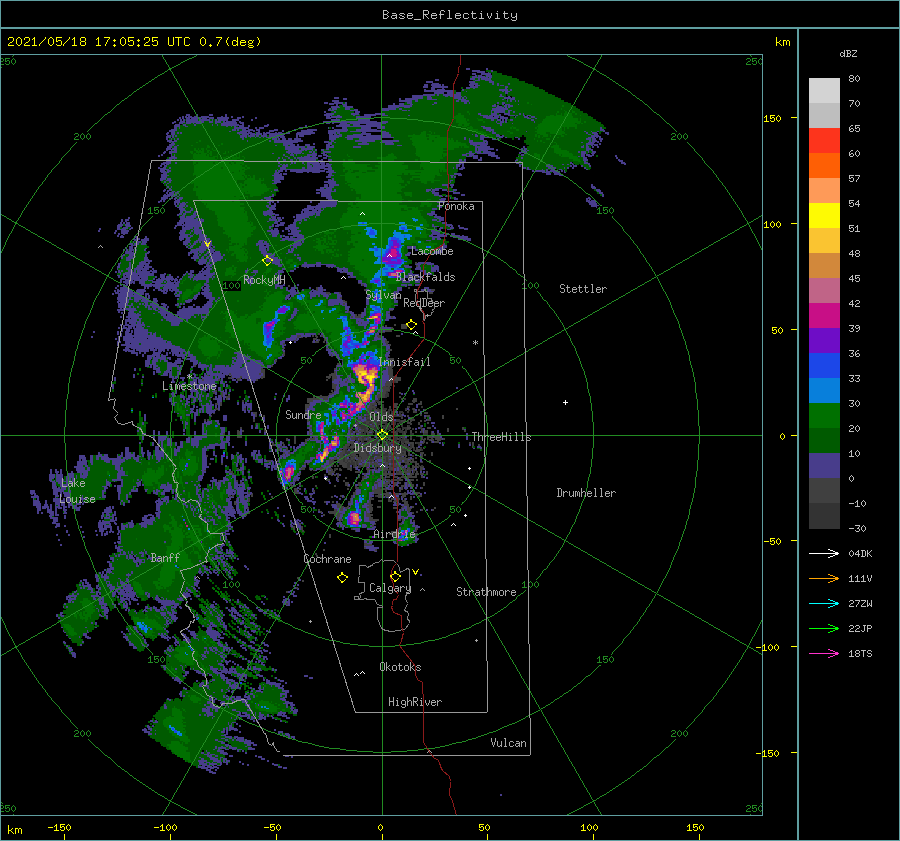This screenshot has height=841, width=900.
Task: Click the Ponoka label
Action: pyautogui.click(x=456, y=206)
